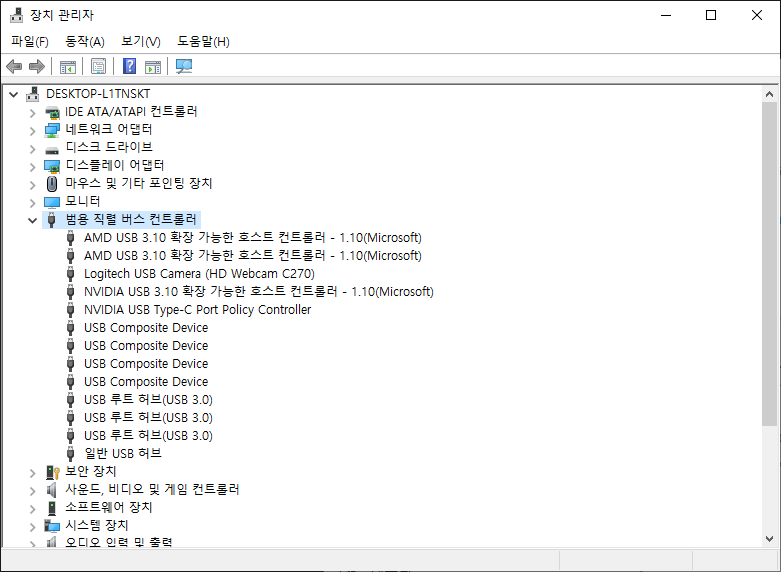Click the vertical scrollbar thumb
Viewport: 781px width, 572px height.
[769, 264]
